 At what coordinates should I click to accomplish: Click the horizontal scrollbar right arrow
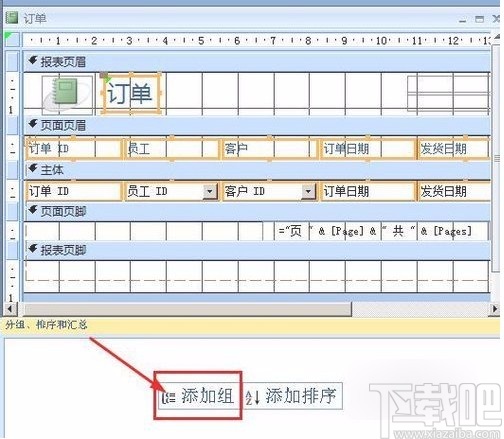click(495, 309)
